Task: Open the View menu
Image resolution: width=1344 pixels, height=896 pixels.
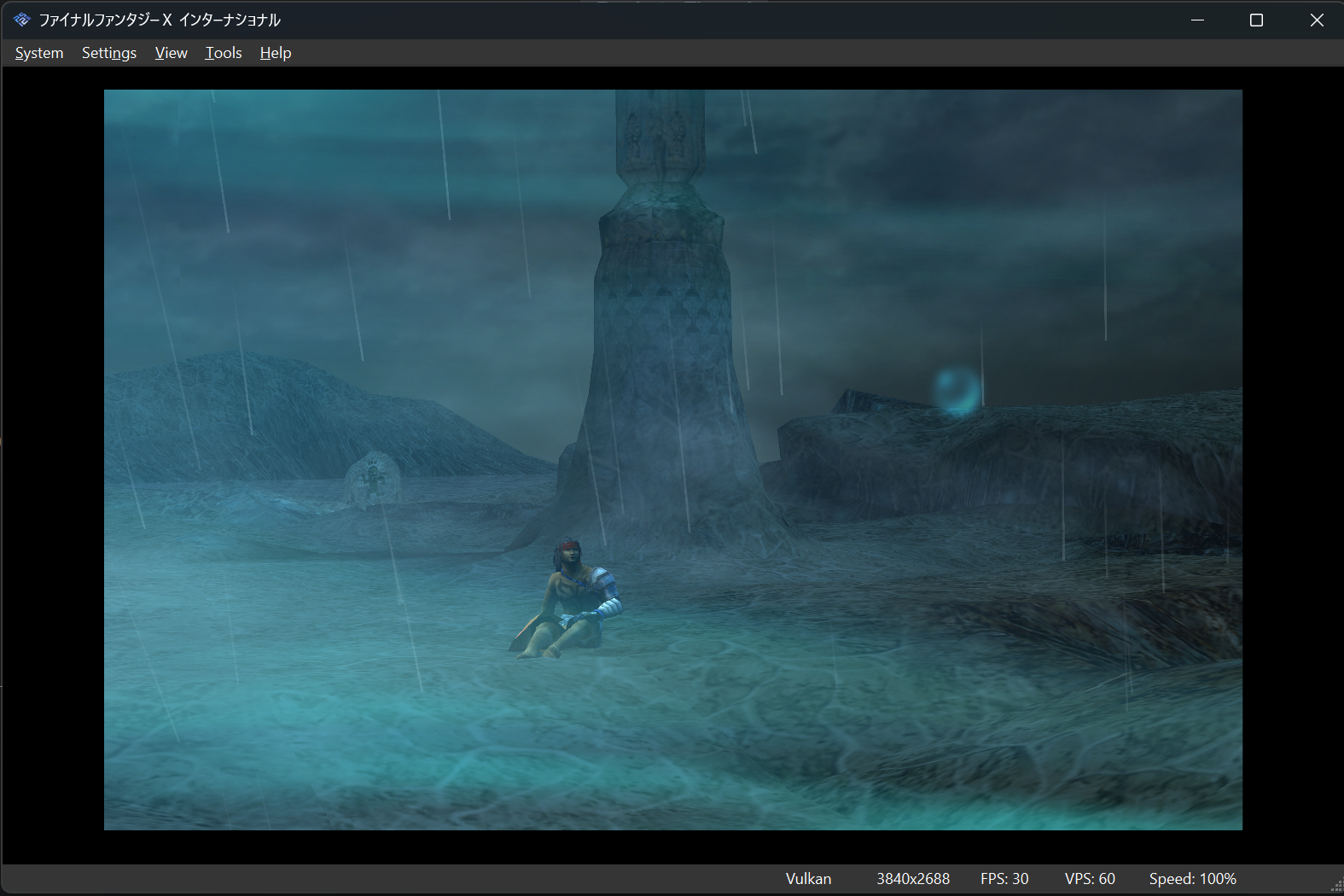Action: (x=172, y=53)
